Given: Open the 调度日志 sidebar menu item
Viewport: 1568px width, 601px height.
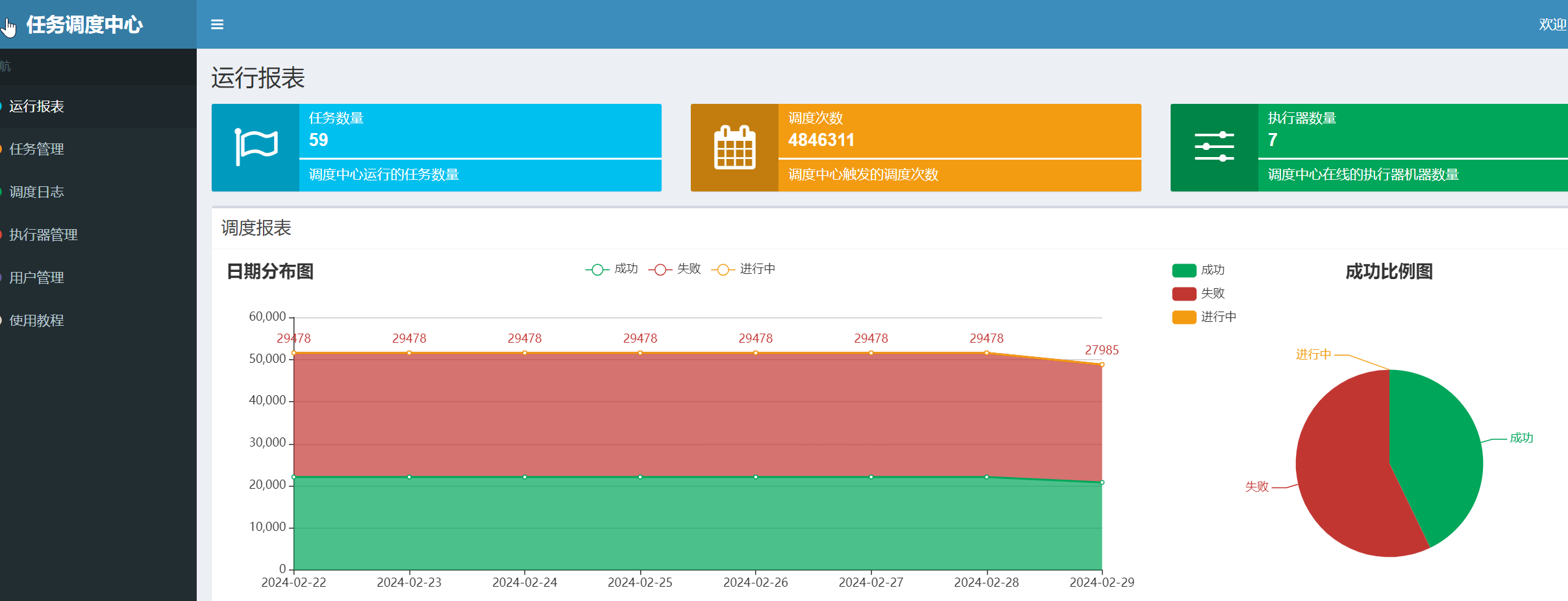Looking at the screenshot, I should (x=98, y=192).
